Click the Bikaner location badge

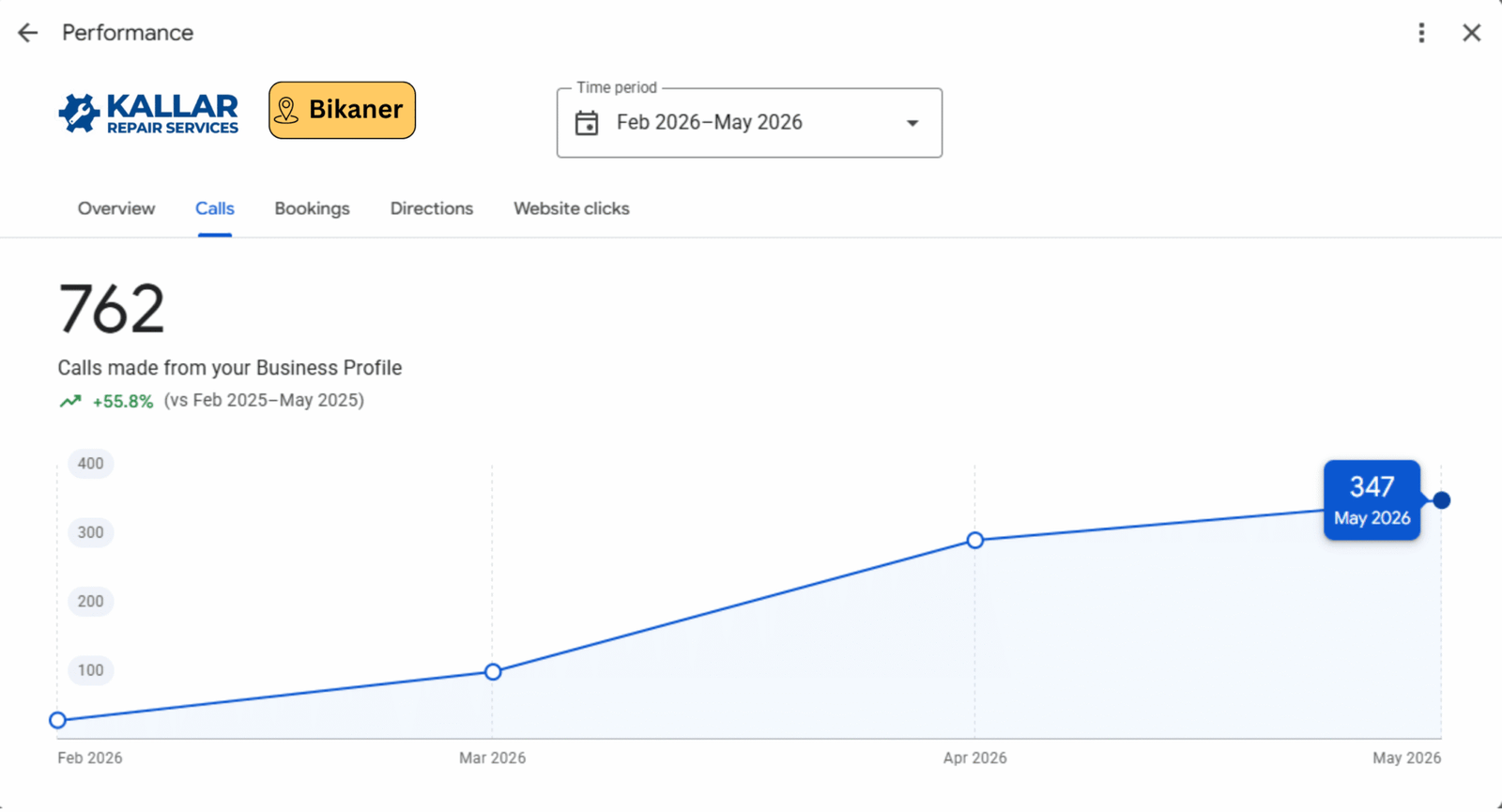[x=342, y=111]
